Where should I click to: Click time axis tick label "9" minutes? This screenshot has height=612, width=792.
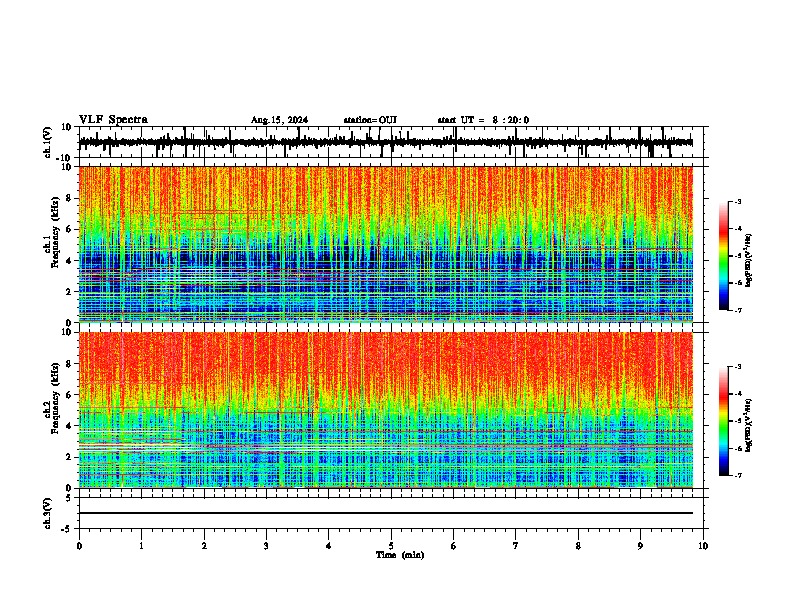click(640, 546)
